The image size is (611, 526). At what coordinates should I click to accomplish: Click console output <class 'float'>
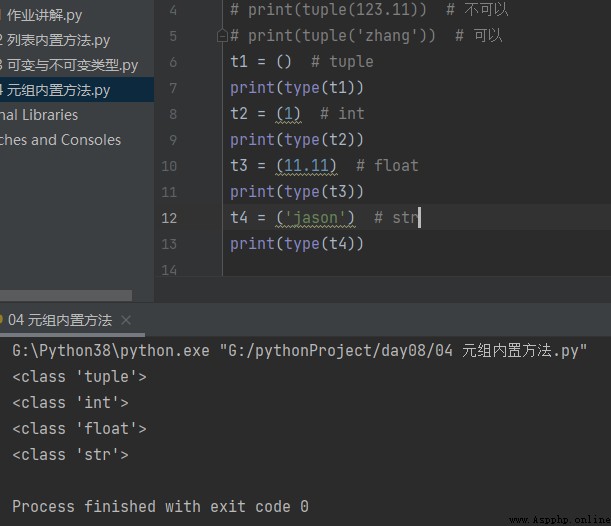click(79, 429)
